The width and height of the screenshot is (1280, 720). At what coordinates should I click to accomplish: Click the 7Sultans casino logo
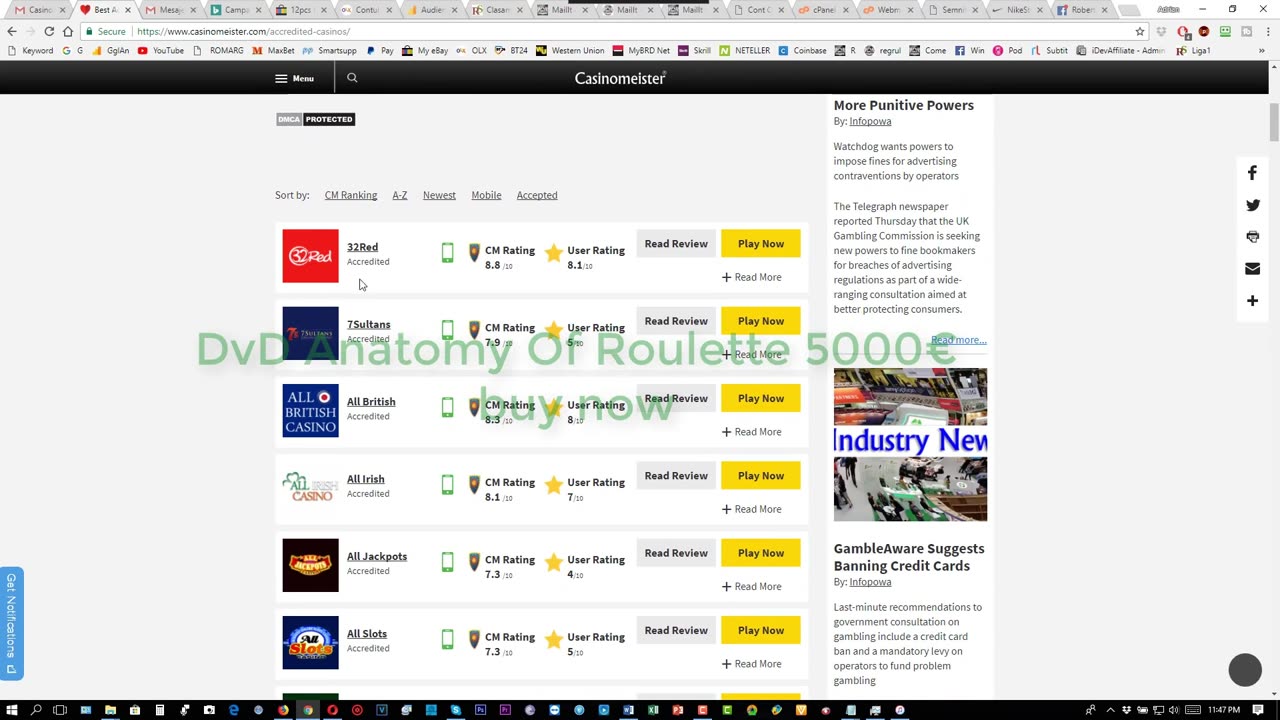point(310,334)
